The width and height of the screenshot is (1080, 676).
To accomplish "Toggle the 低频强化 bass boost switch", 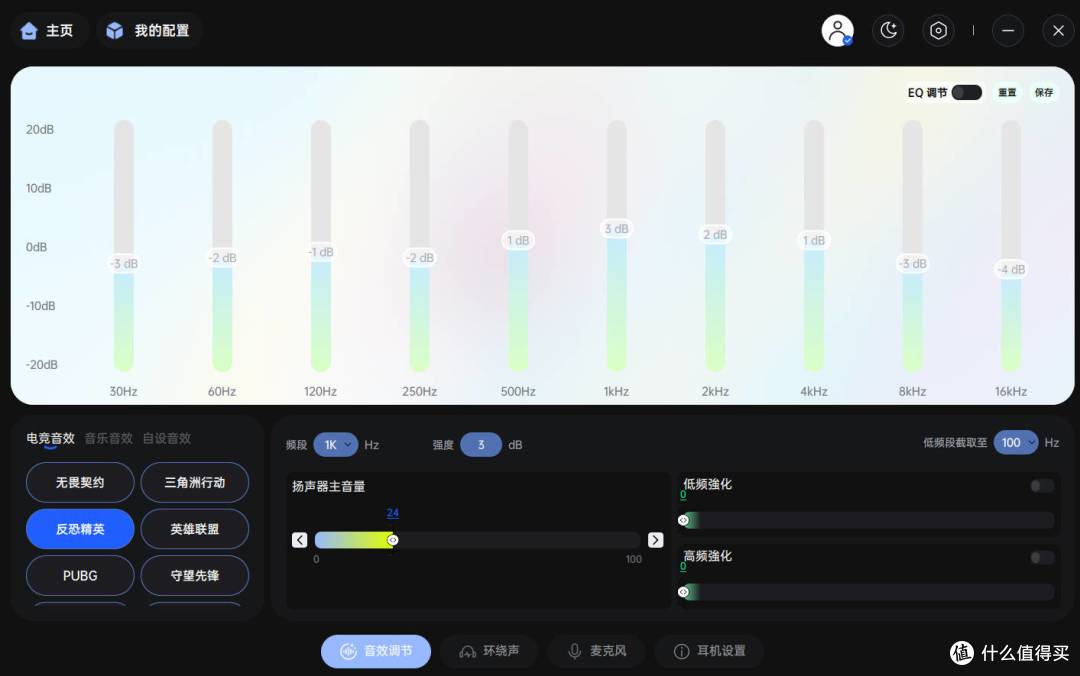I will coord(1042,486).
